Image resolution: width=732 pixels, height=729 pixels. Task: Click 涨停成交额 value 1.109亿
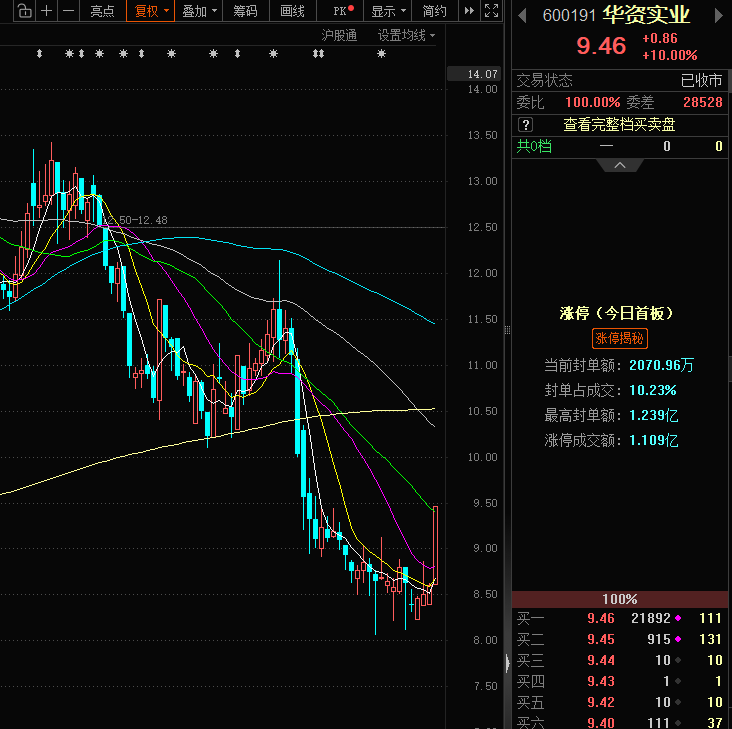[x=654, y=441]
